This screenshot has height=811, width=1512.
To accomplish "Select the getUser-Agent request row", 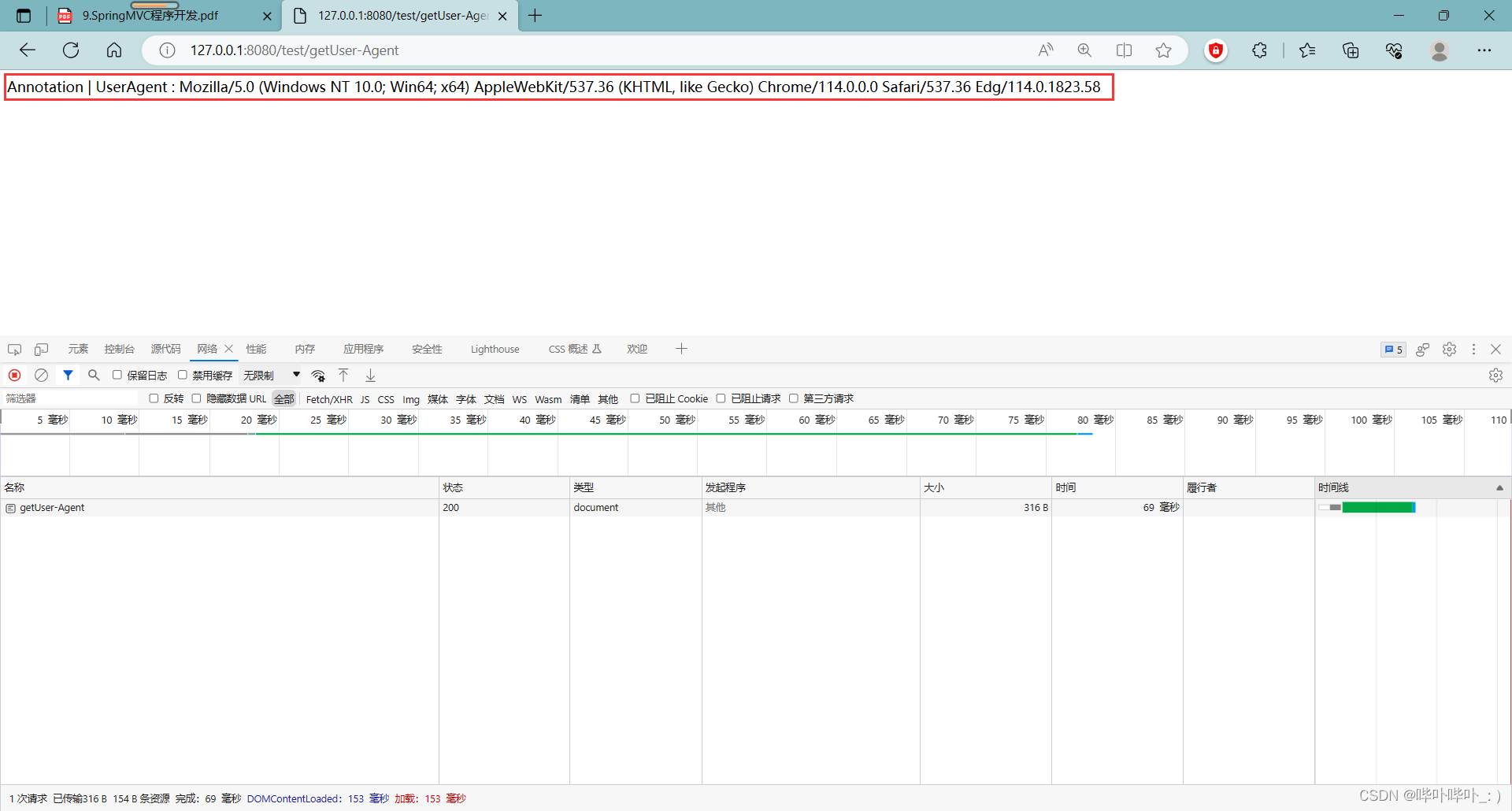I will click(x=756, y=508).
